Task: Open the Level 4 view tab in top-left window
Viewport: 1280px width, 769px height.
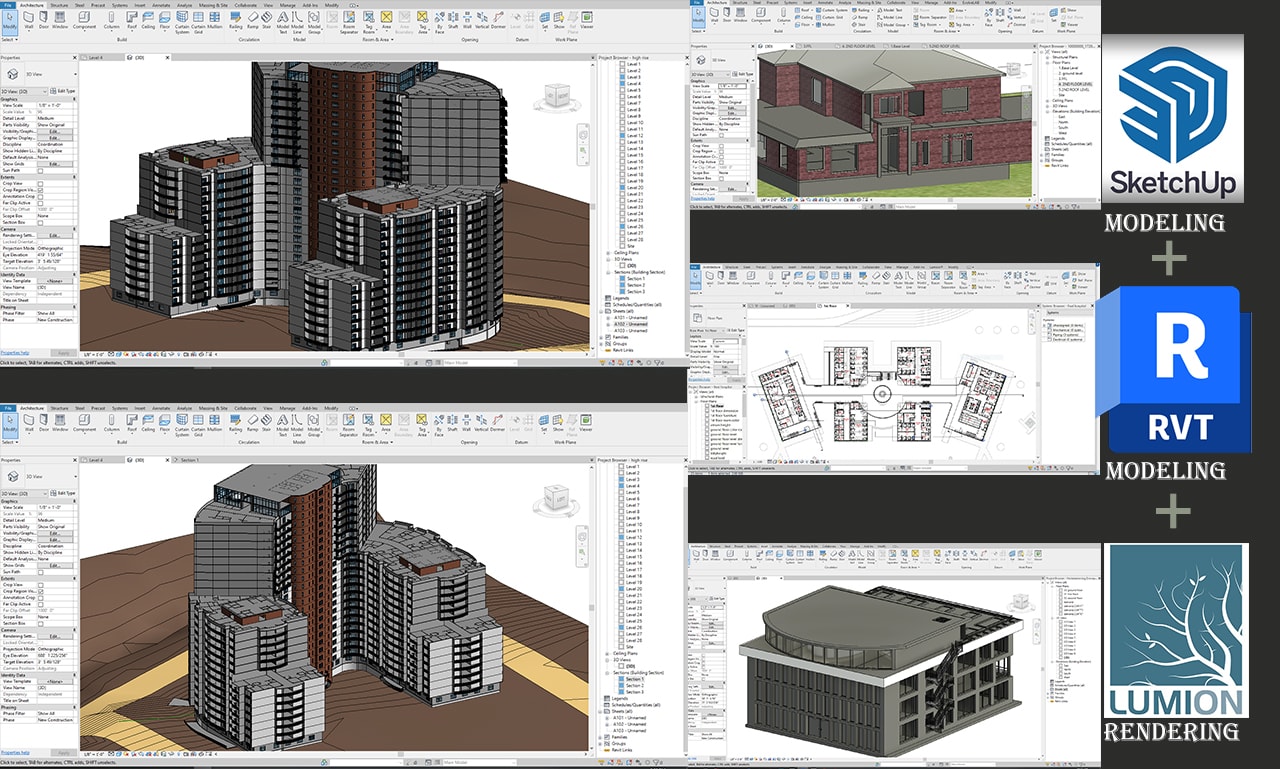Action: click(x=95, y=57)
